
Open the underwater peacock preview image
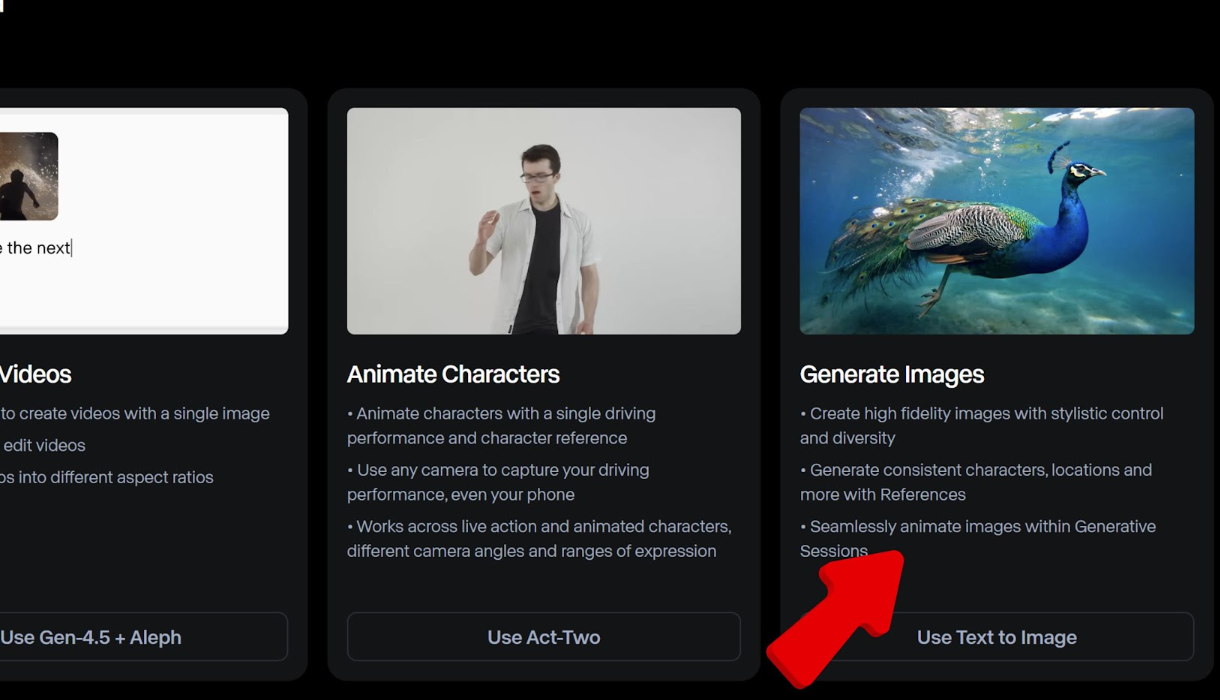click(996, 220)
